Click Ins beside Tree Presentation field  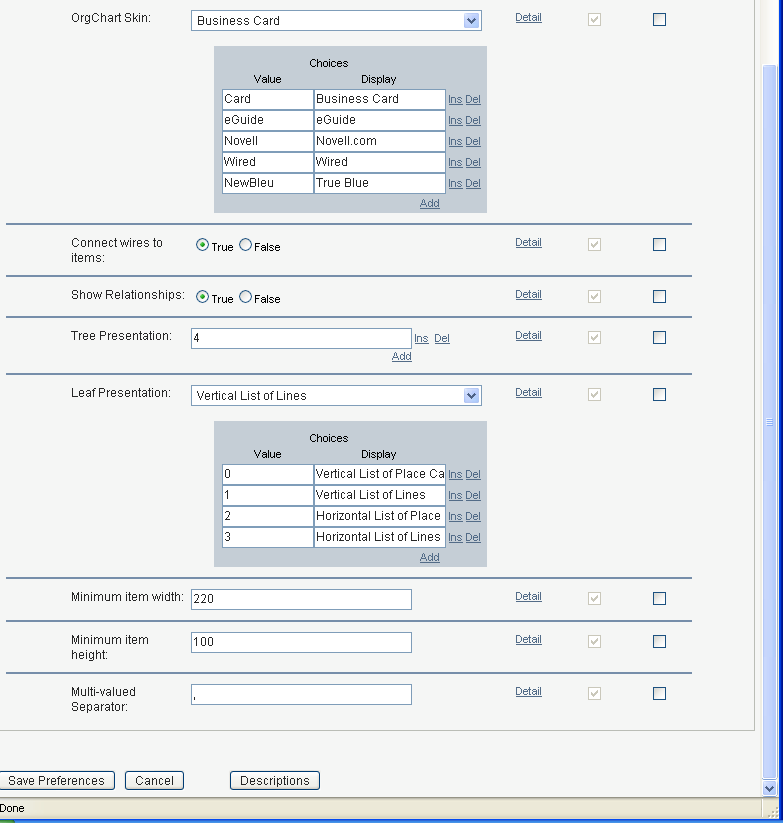click(x=421, y=339)
